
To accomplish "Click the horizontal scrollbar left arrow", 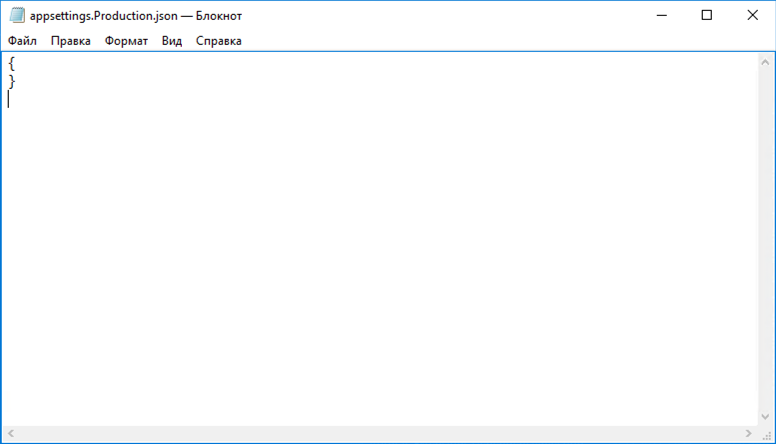I will pyautogui.click(x=10, y=434).
